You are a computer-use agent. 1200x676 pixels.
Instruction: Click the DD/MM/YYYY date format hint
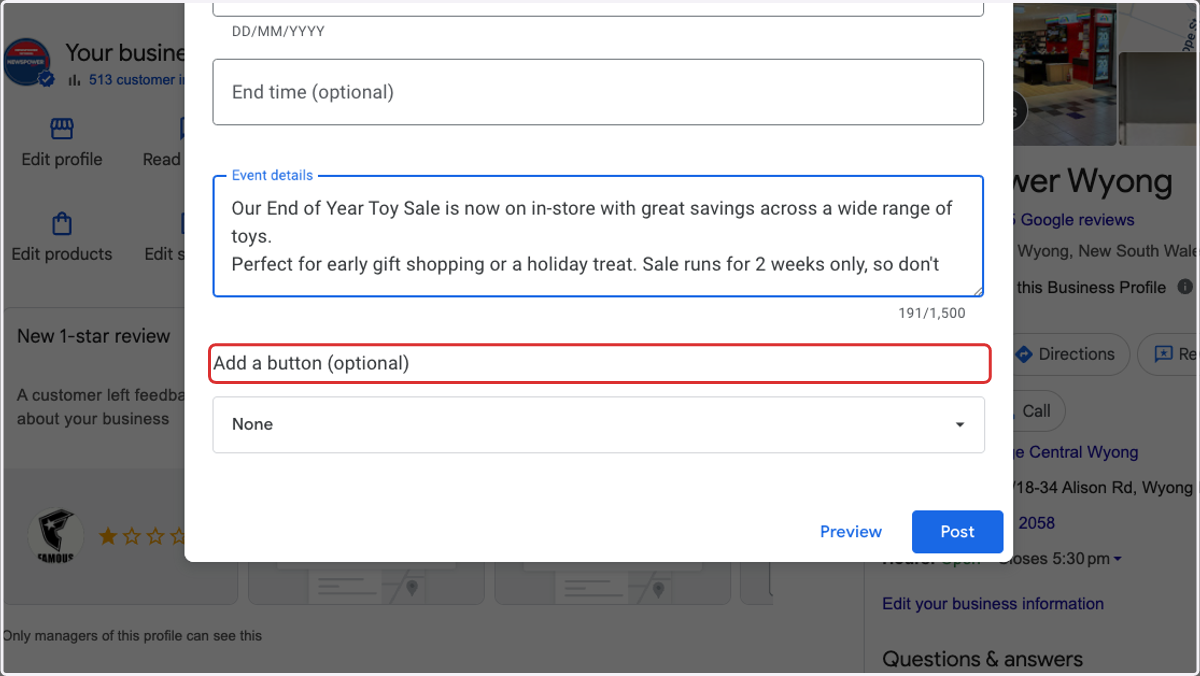coord(278,31)
